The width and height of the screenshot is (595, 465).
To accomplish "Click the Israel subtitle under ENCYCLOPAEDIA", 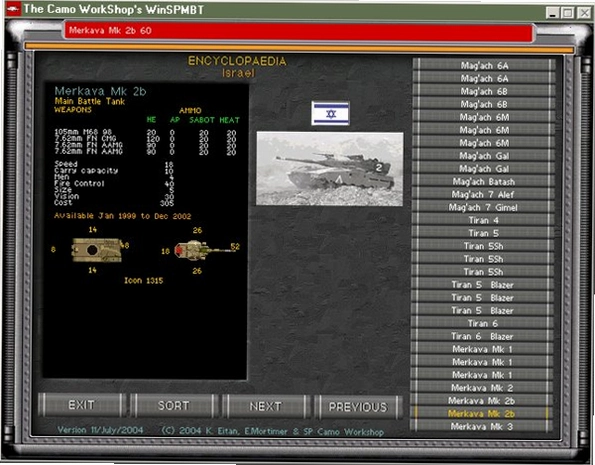I will [x=238, y=73].
